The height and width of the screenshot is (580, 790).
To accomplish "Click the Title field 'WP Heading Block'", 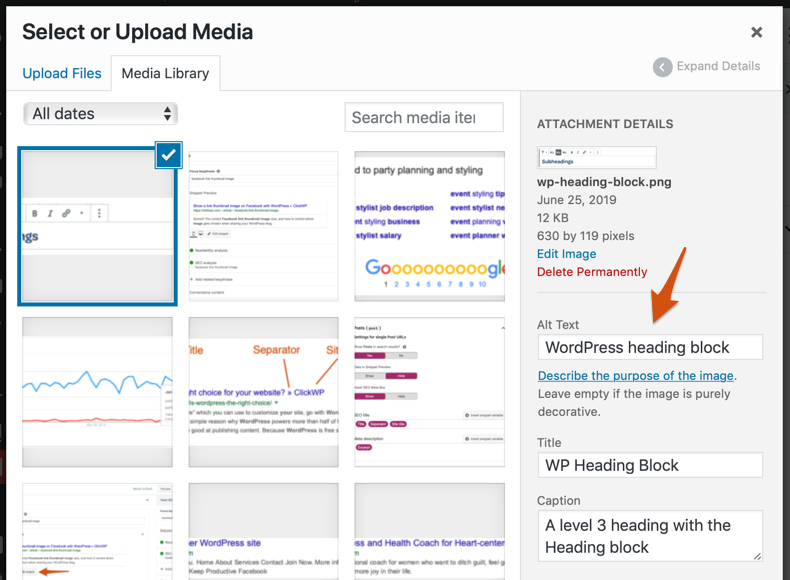I will click(650, 465).
